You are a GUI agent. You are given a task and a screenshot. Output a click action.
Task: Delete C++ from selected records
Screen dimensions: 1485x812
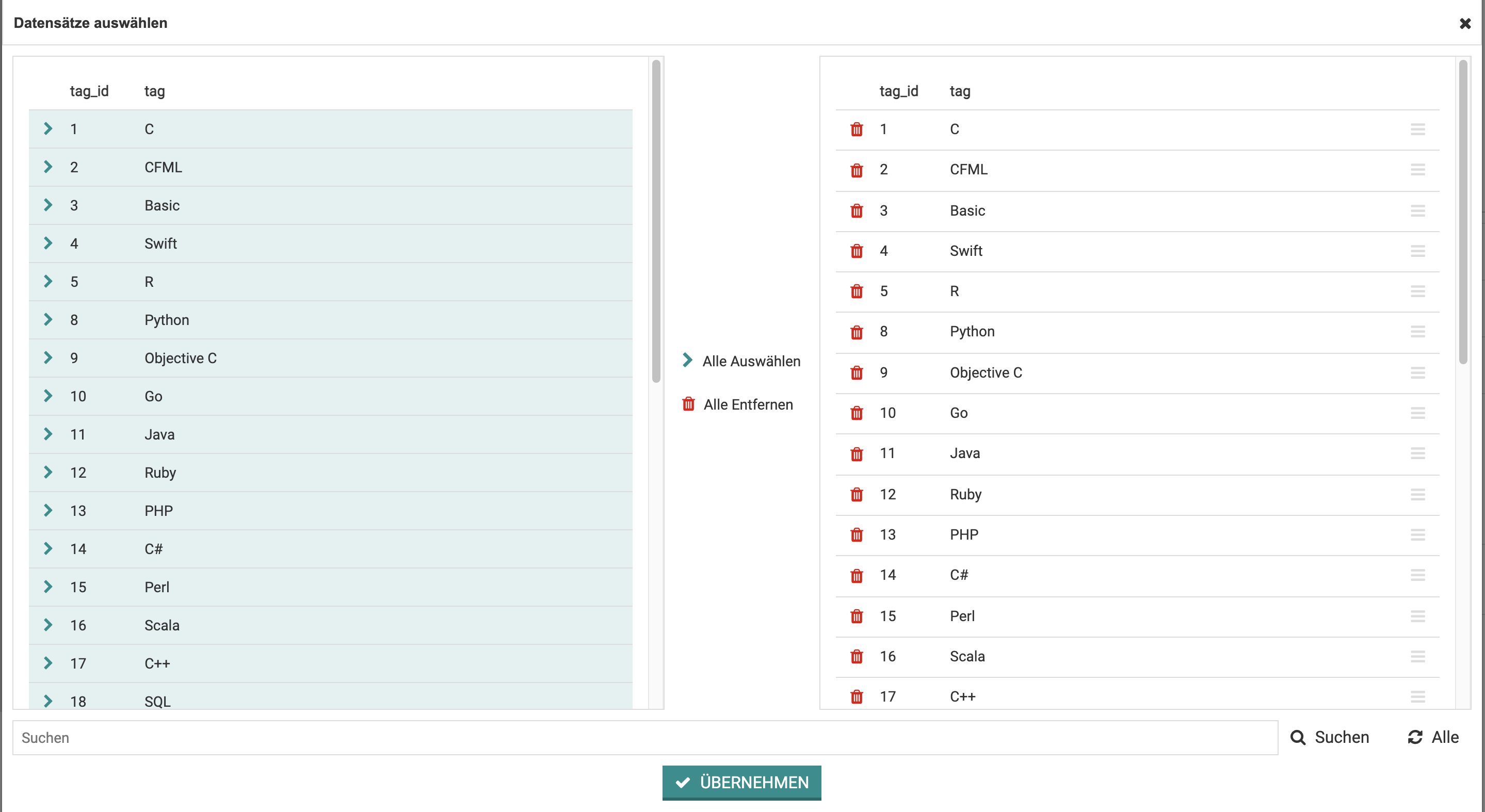[857, 697]
